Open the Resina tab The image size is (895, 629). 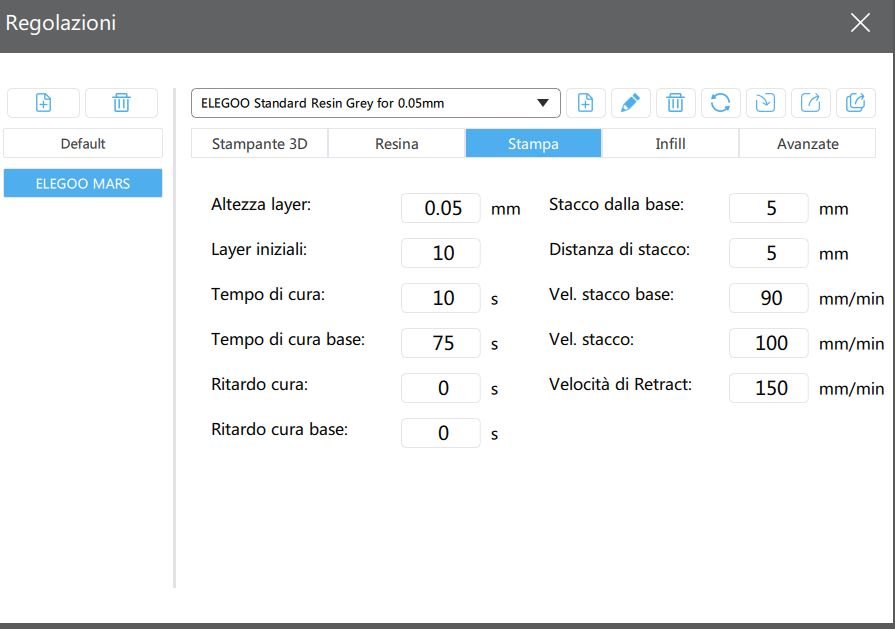pos(396,143)
